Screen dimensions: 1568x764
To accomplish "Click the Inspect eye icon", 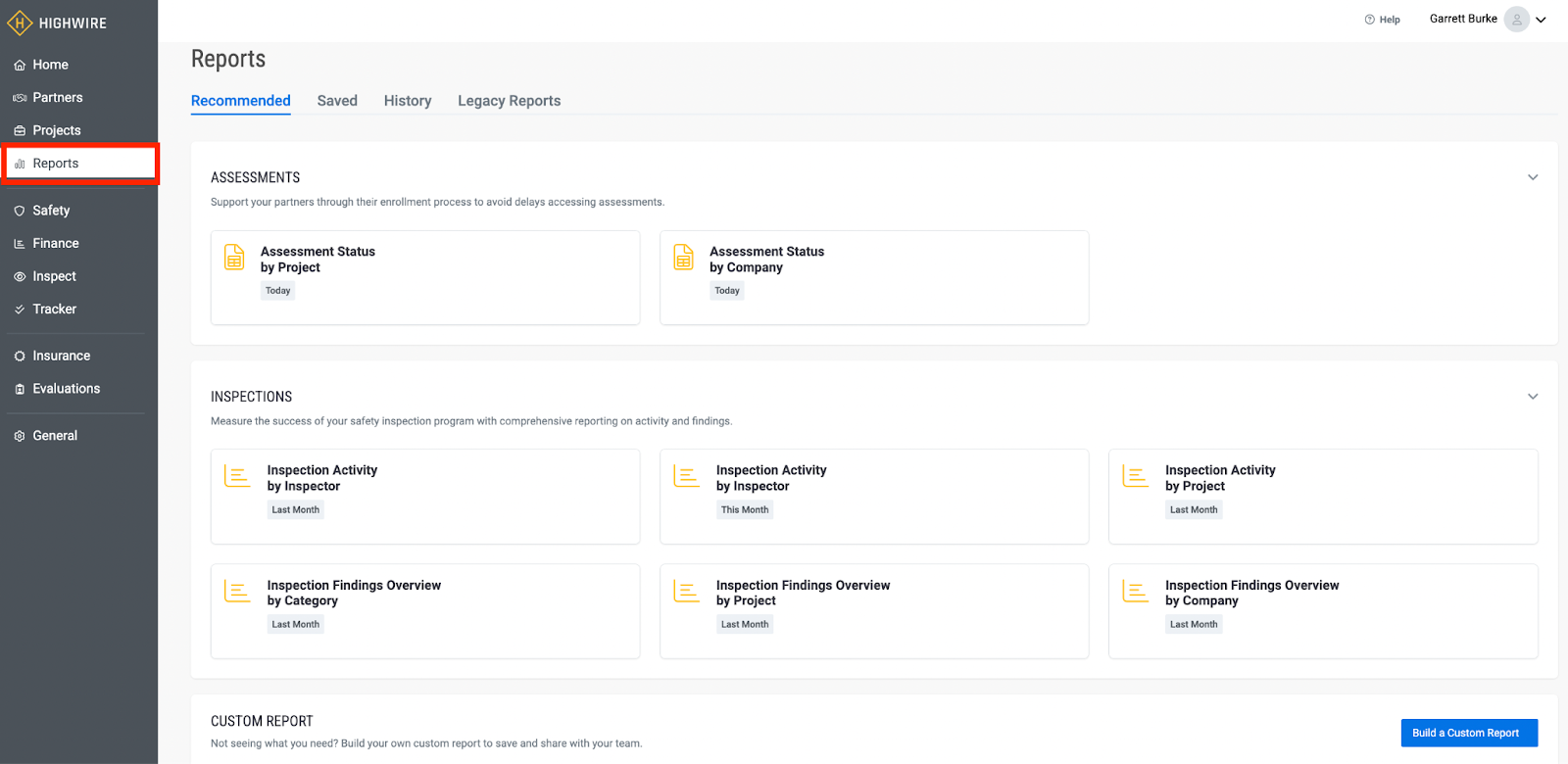I will 20,277.
